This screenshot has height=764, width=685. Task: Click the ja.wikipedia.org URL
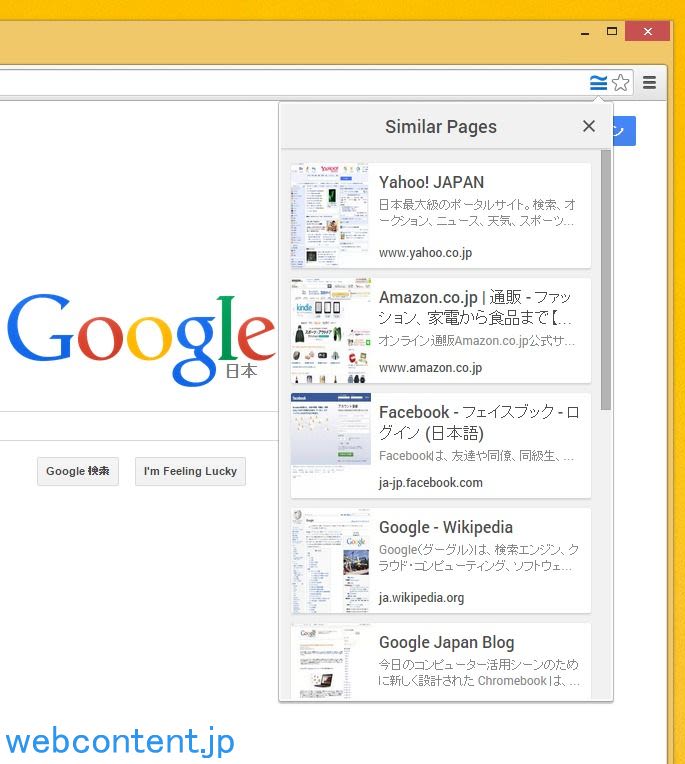(x=421, y=598)
